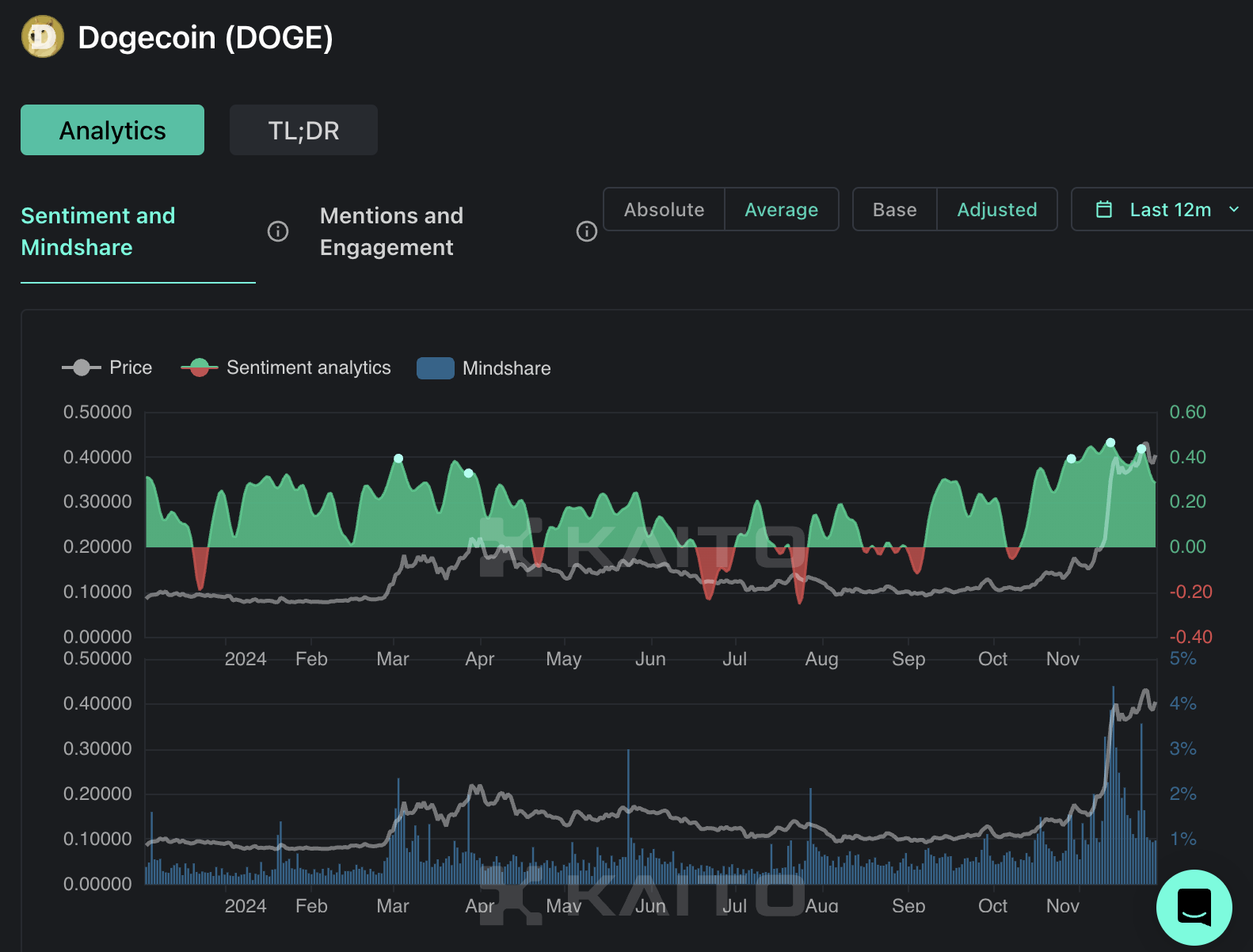This screenshot has height=952, width=1253.
Task: Select the Base option
Action: (x=895, y=209)
